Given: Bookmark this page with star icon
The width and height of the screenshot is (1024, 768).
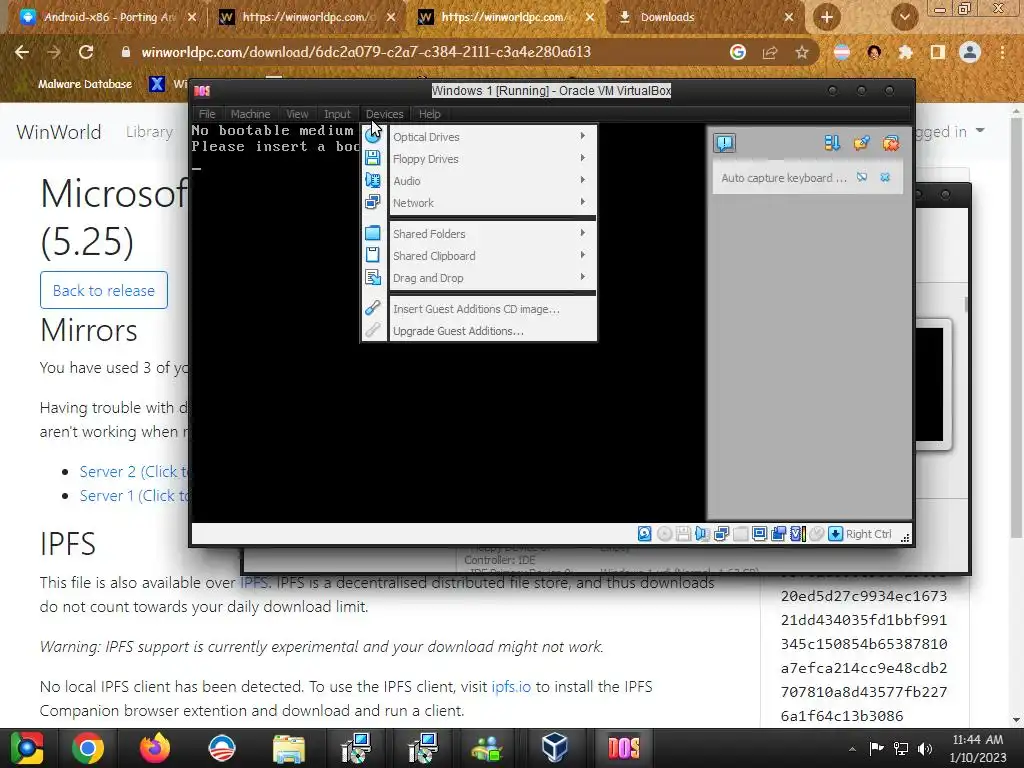Looking at the screenshot, I should (x=802, y=52).
